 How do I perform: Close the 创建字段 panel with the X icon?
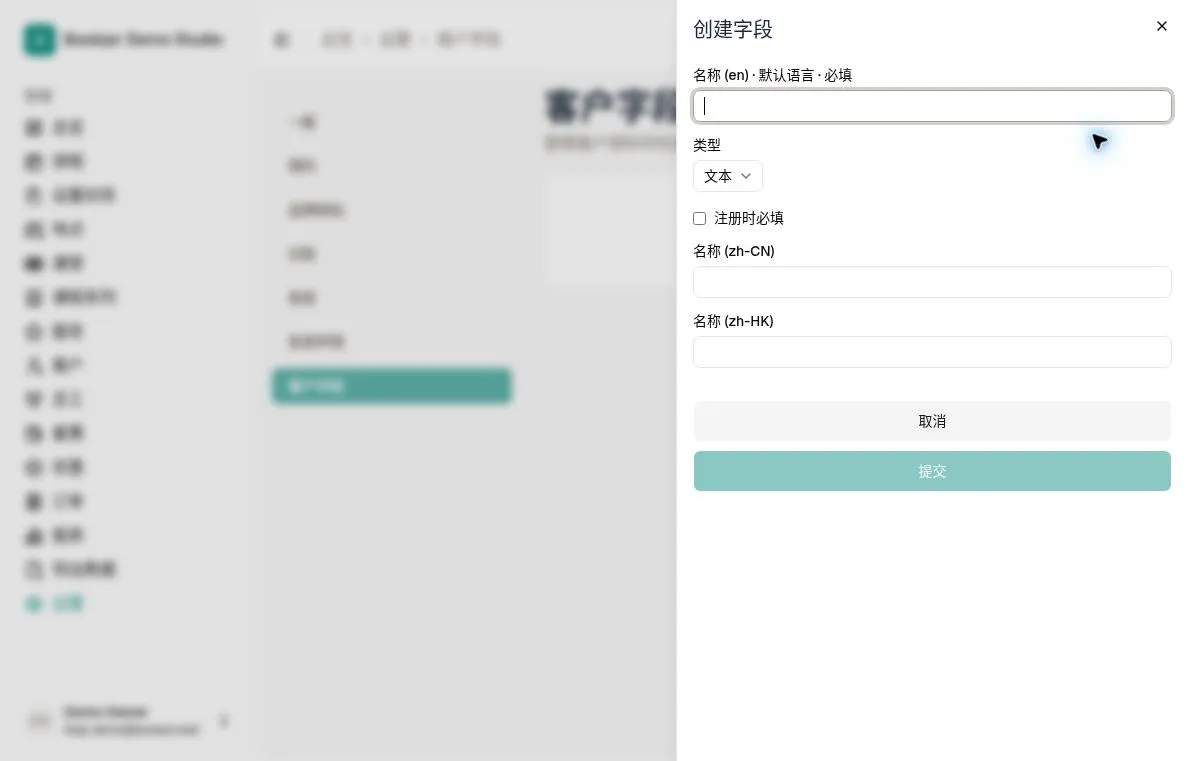[1161, 27]
